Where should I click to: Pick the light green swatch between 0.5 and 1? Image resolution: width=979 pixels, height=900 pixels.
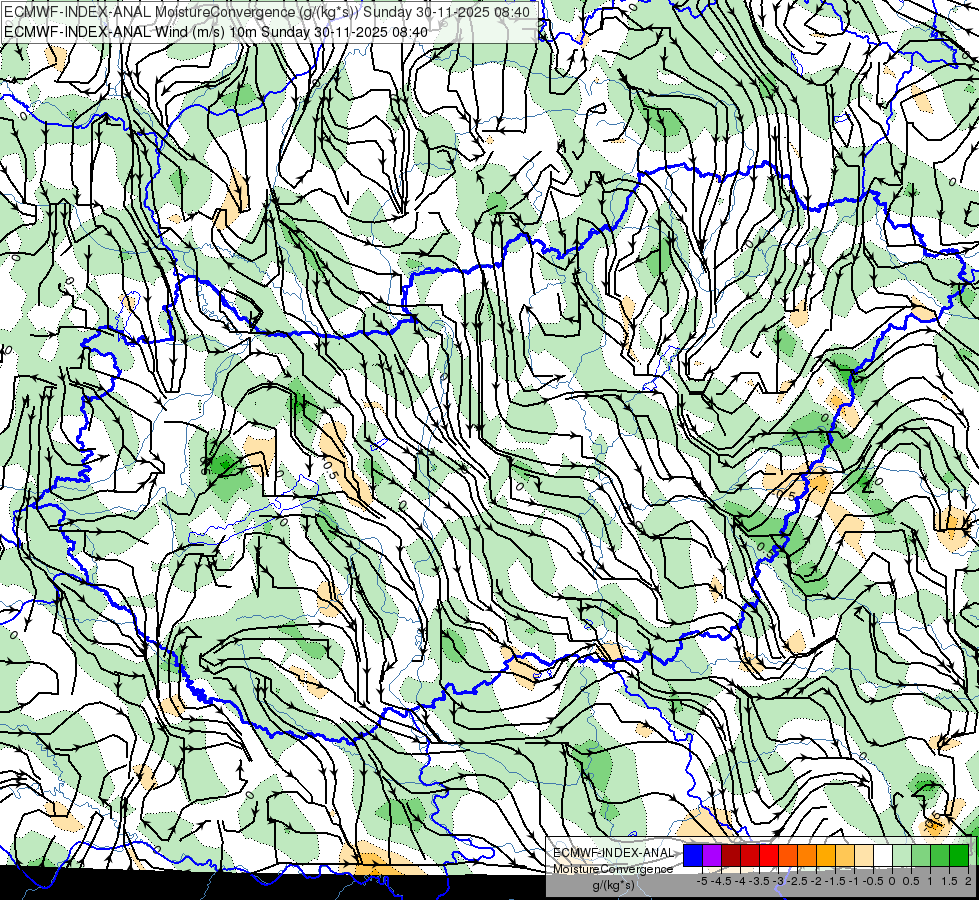point(920,855)
